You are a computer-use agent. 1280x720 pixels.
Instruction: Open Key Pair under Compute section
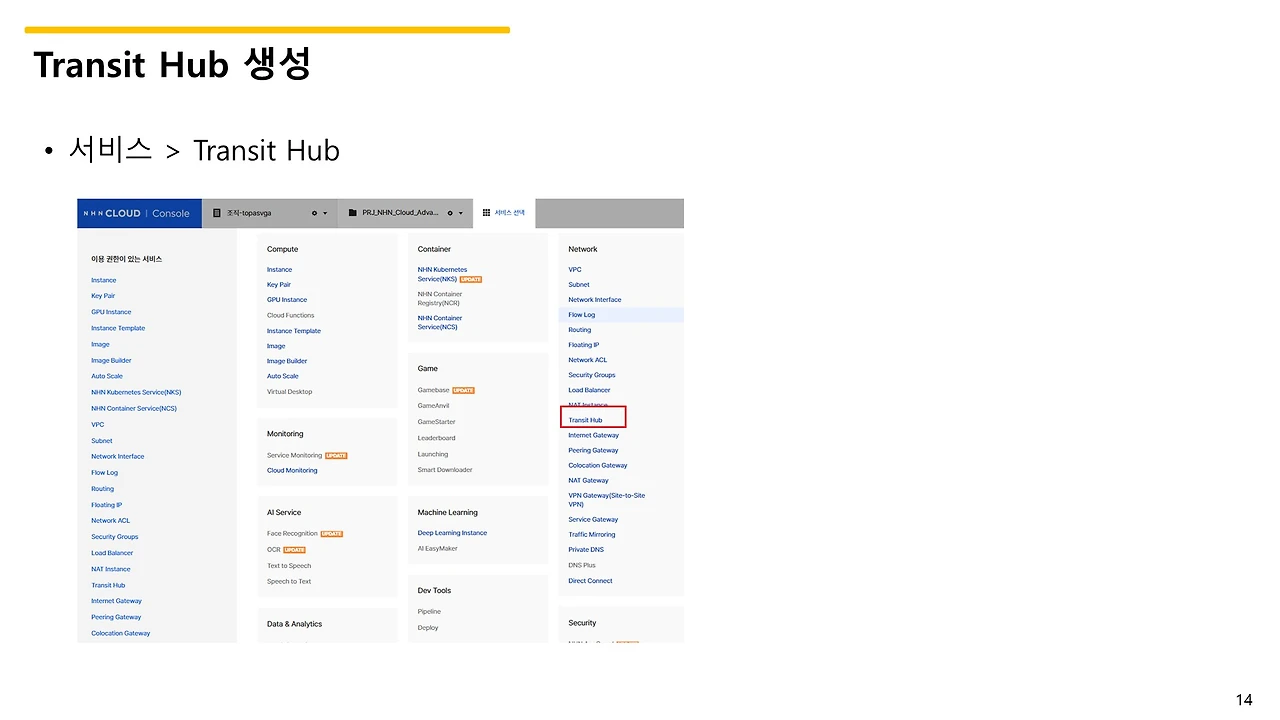(279, 285)
